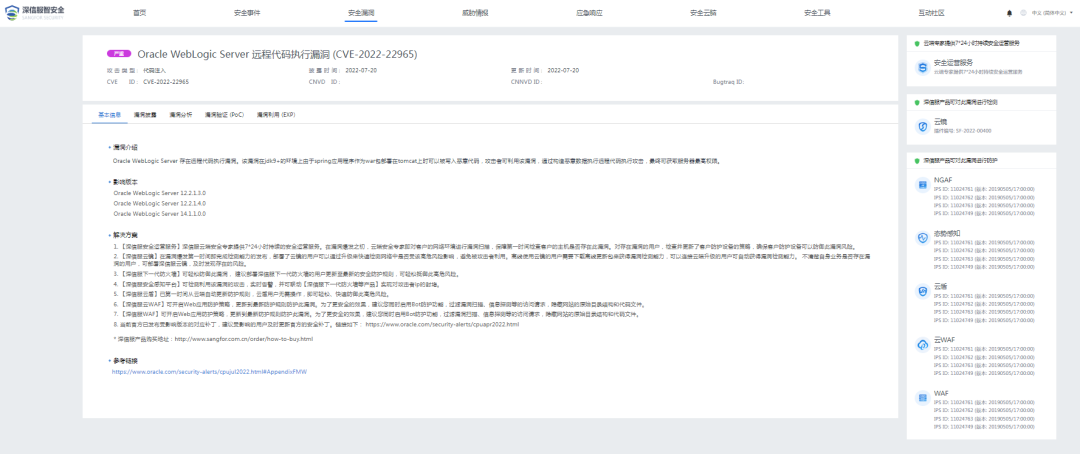Click the 参考链接 section heading
The width and height of the screenshot is (1080, 454).
pyautogui.click(x=125, y=360)
